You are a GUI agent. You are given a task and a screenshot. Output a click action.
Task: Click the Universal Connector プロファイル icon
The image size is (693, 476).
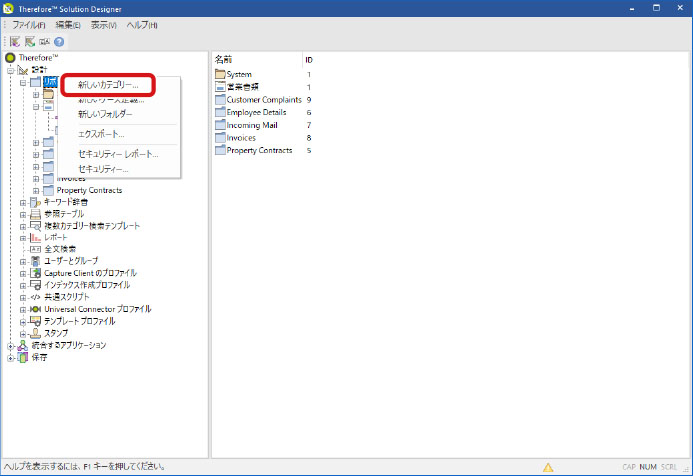point(35,309)
